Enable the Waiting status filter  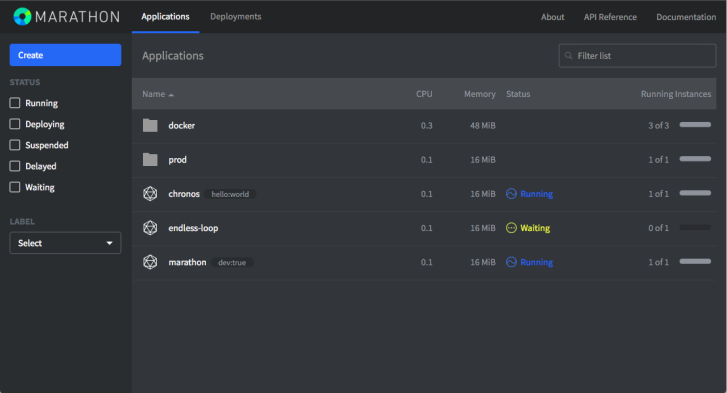coord(15,187)
